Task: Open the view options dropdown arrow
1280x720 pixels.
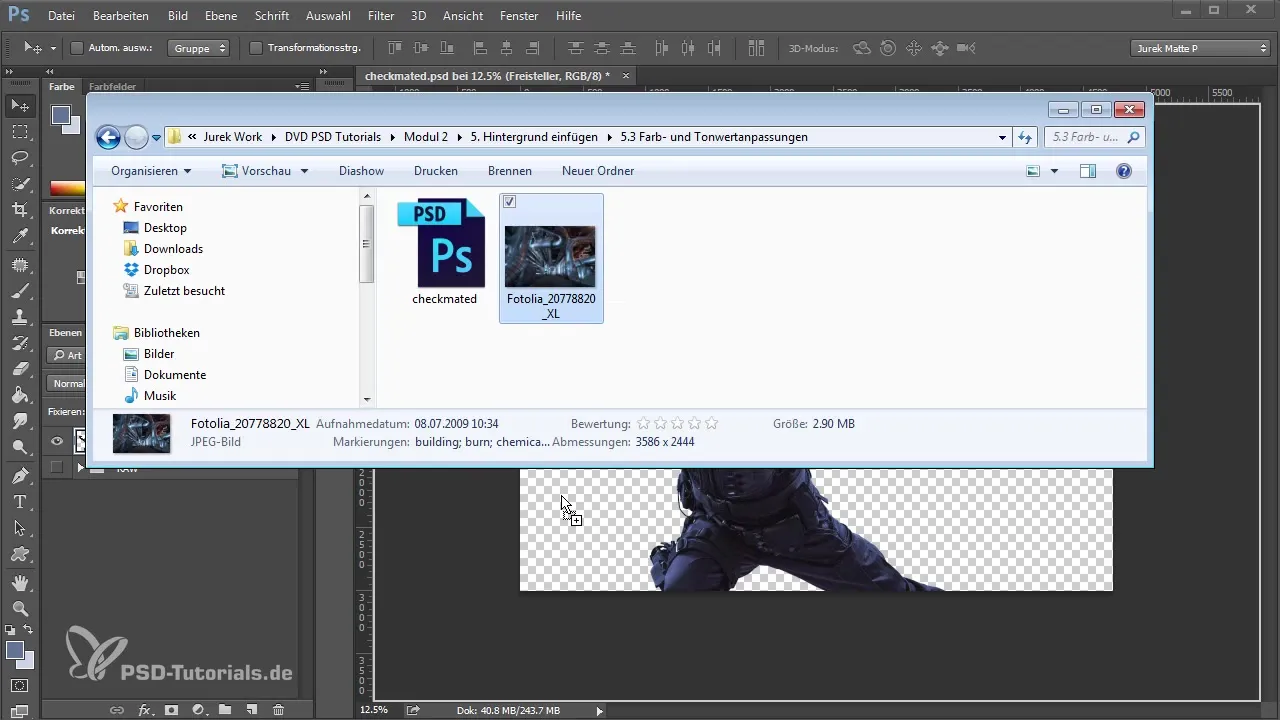Action: [x=1054, y=171]
